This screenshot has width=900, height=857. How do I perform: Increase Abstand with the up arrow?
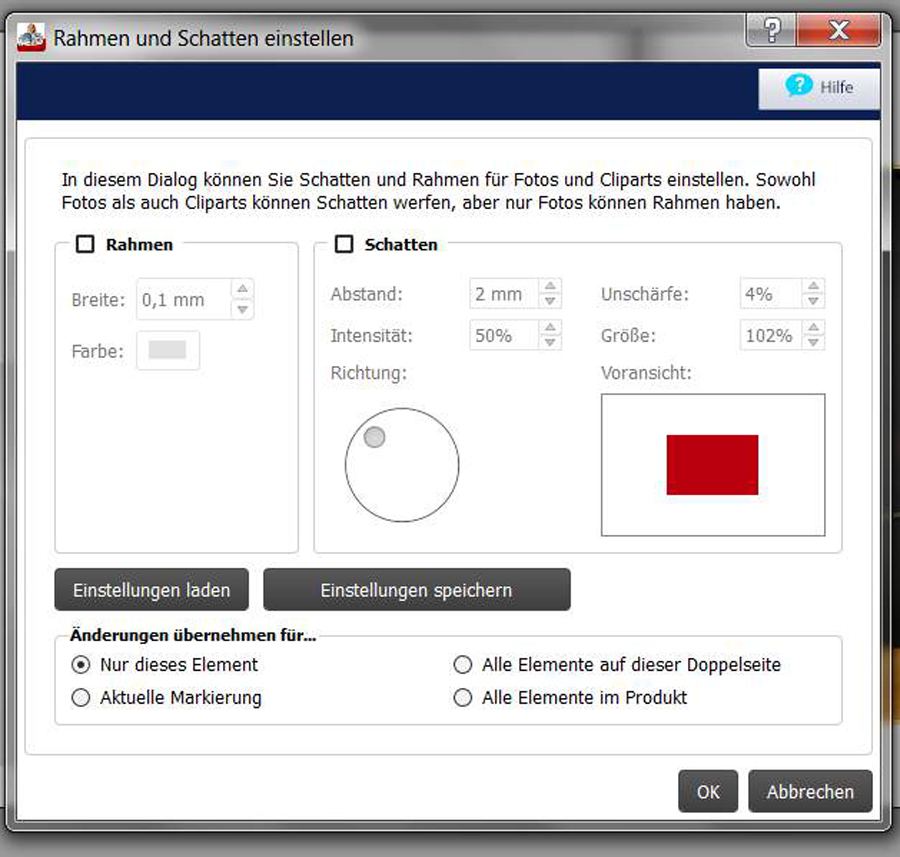550,285
